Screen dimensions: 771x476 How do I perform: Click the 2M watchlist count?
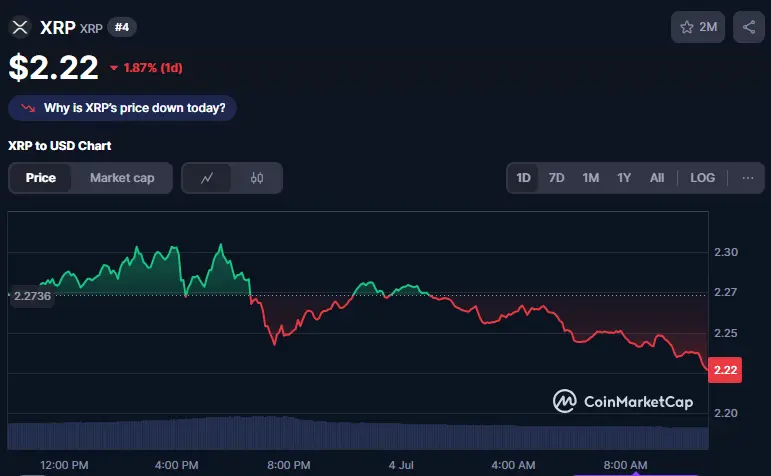[x=708, y=27]
